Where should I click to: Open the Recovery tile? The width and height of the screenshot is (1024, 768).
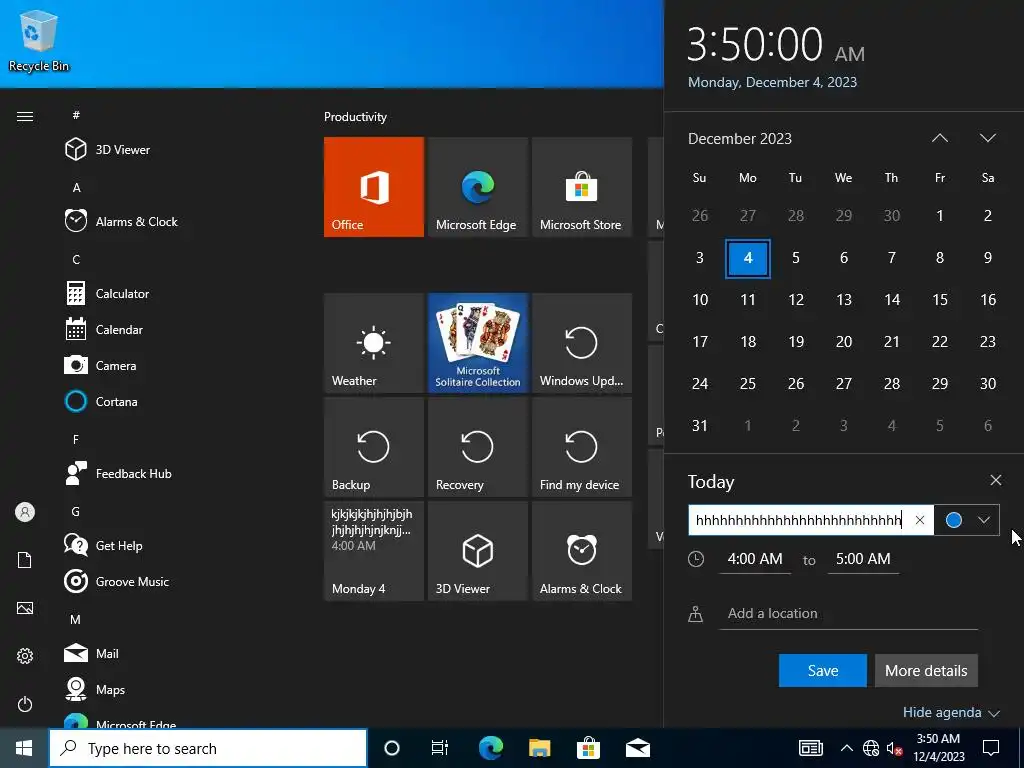point(477,447)
